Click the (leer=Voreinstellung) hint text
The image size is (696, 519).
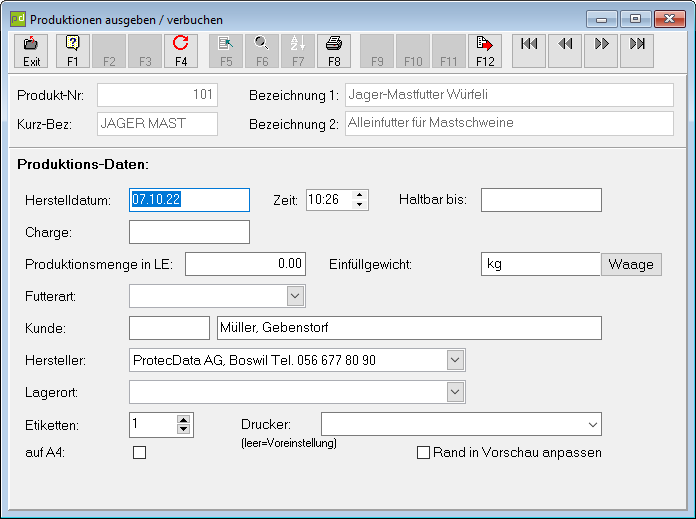[x=289, y=443]
